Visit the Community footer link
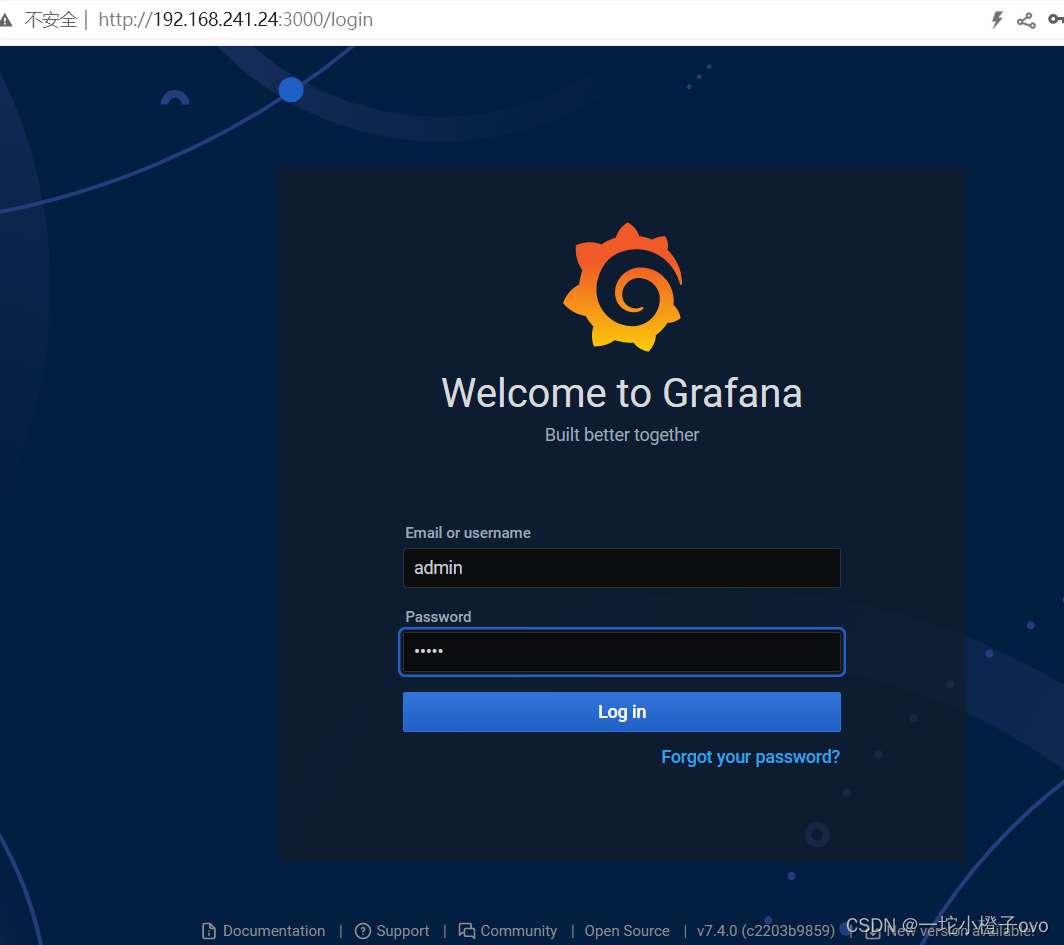1064x945 pixels. click(x=518, y=931)
